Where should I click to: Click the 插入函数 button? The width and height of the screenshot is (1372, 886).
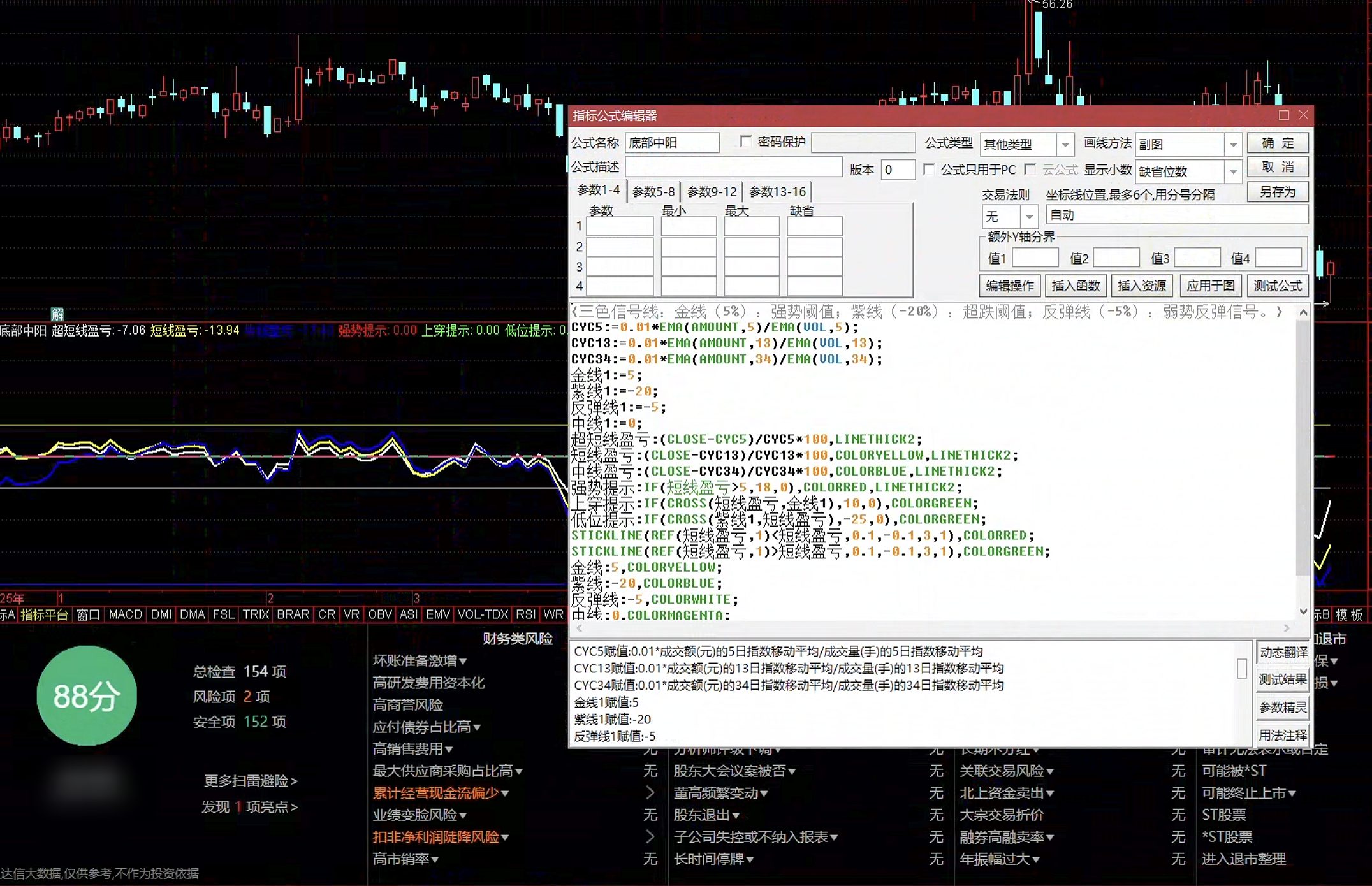(1076, 286)
